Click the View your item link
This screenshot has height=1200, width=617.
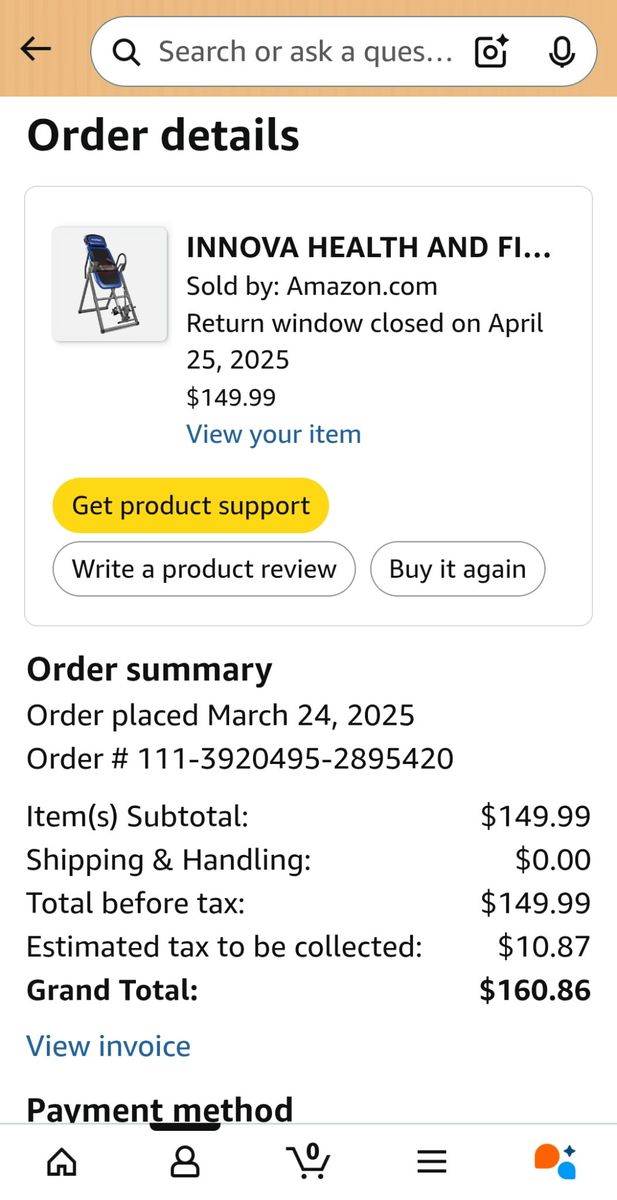(x=273, y=434)
